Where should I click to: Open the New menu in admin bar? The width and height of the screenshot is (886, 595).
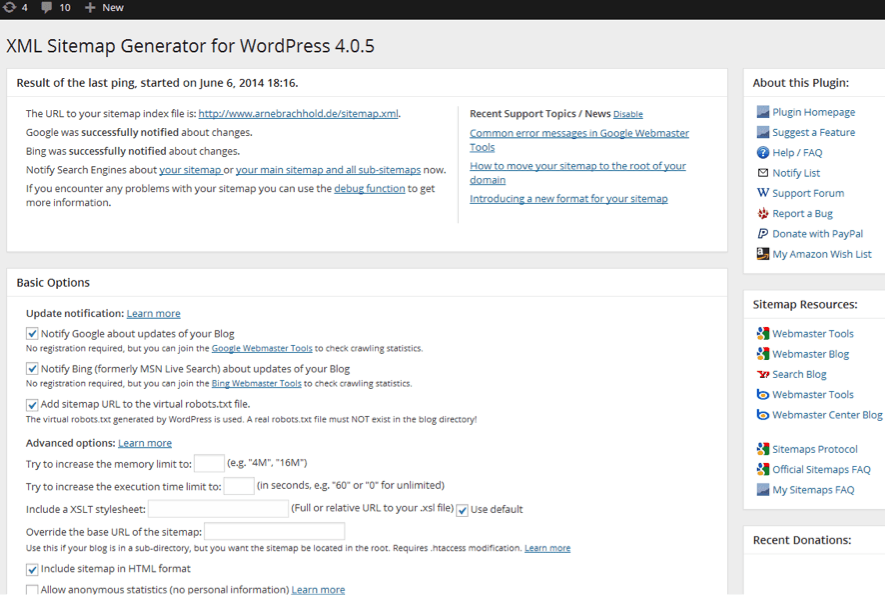coord(104,7)
